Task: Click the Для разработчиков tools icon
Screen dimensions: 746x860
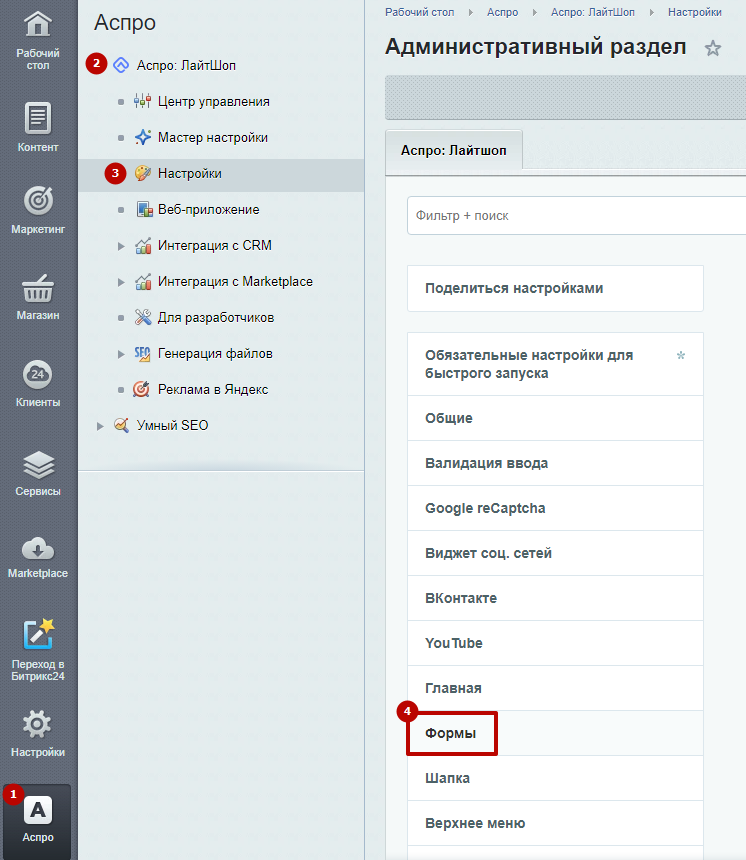Action: 143,317
